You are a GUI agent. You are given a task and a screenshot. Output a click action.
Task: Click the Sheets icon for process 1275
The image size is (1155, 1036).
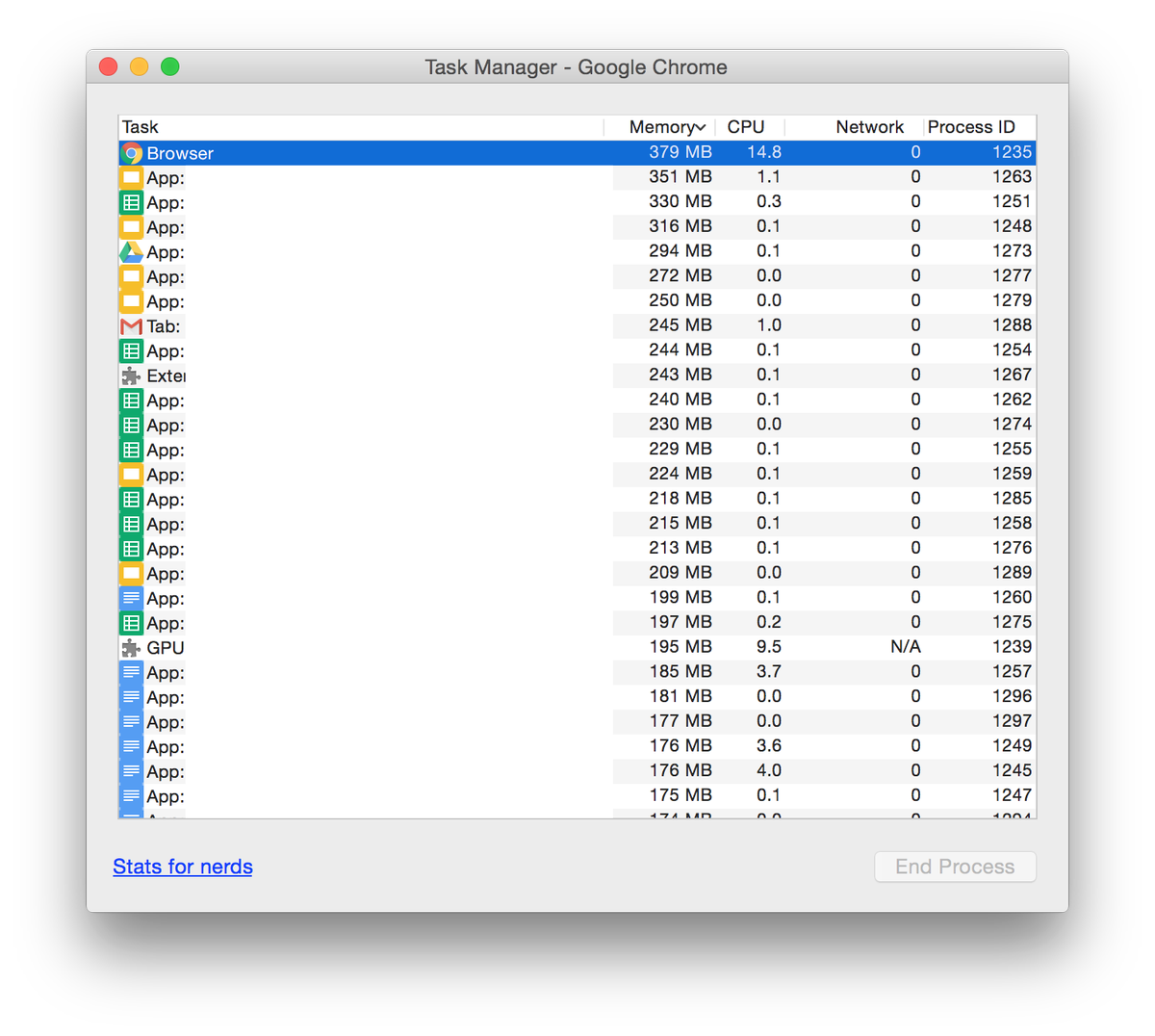(x=131, y=623)
